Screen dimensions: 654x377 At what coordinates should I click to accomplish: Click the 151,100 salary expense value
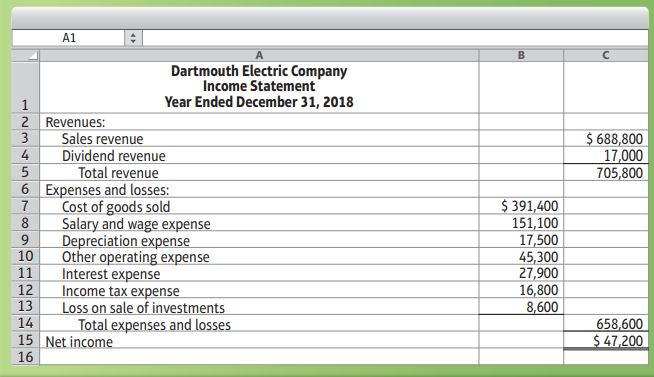pos(535,223)
